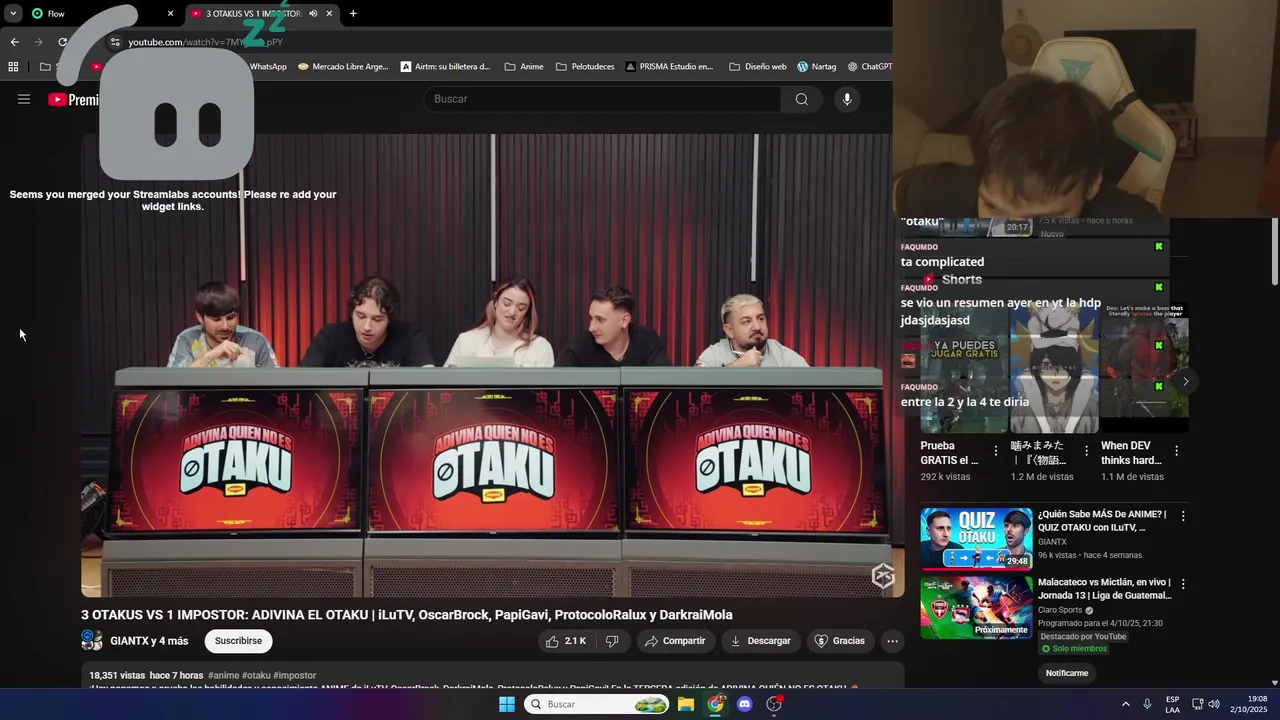1280x720 pixels.
Task: Dislike the video with thumbs-down icon
Action: pyautogui.click(x=612, y=641)
